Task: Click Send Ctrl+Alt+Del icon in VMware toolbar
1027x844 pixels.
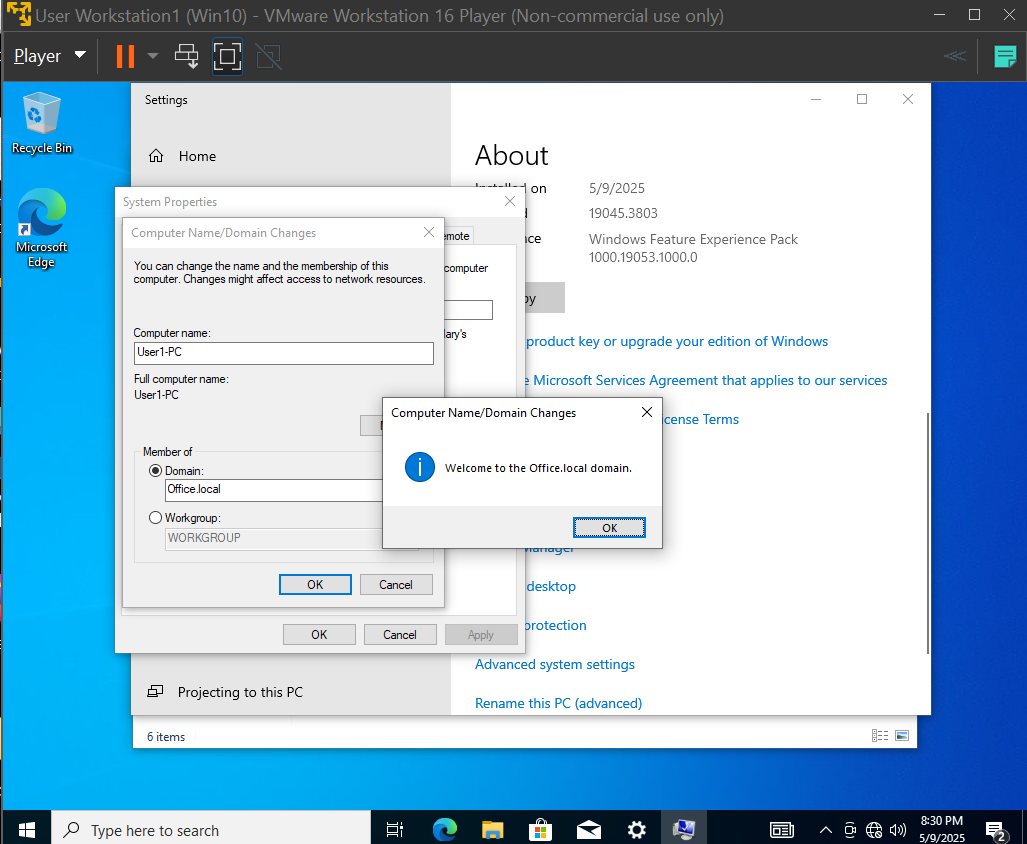Action: click(x=187, y=56)
